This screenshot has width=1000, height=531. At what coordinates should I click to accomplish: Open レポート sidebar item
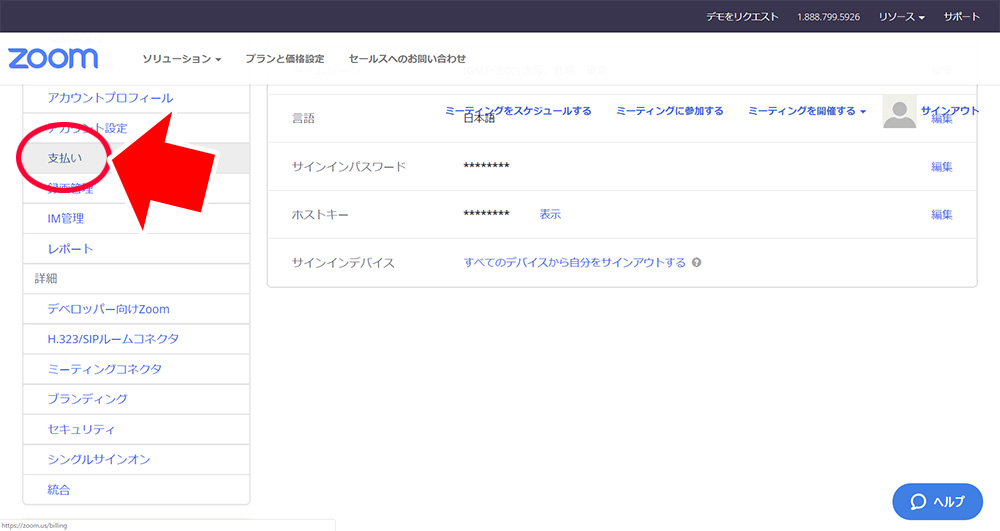pos(70,248)
